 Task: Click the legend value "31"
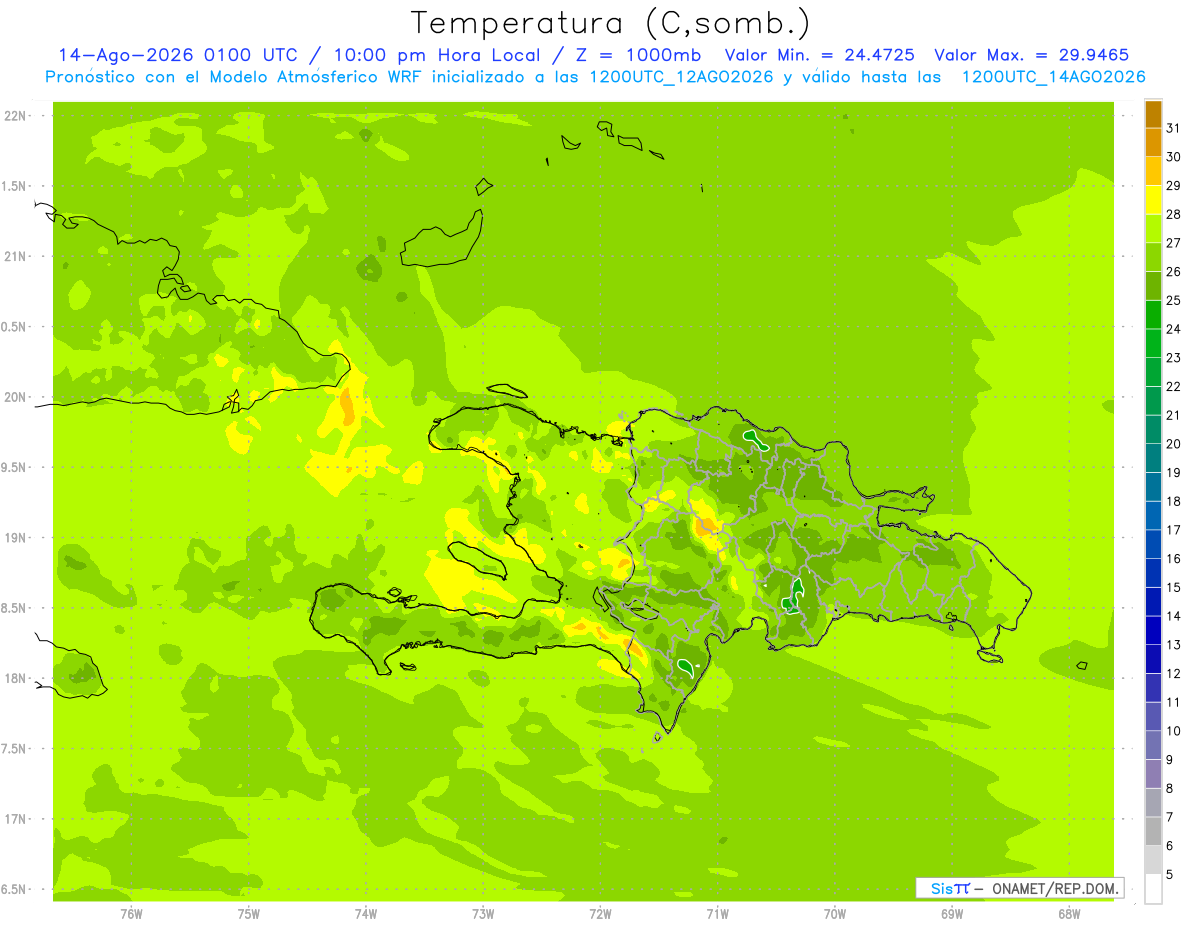pos(1174,128)
